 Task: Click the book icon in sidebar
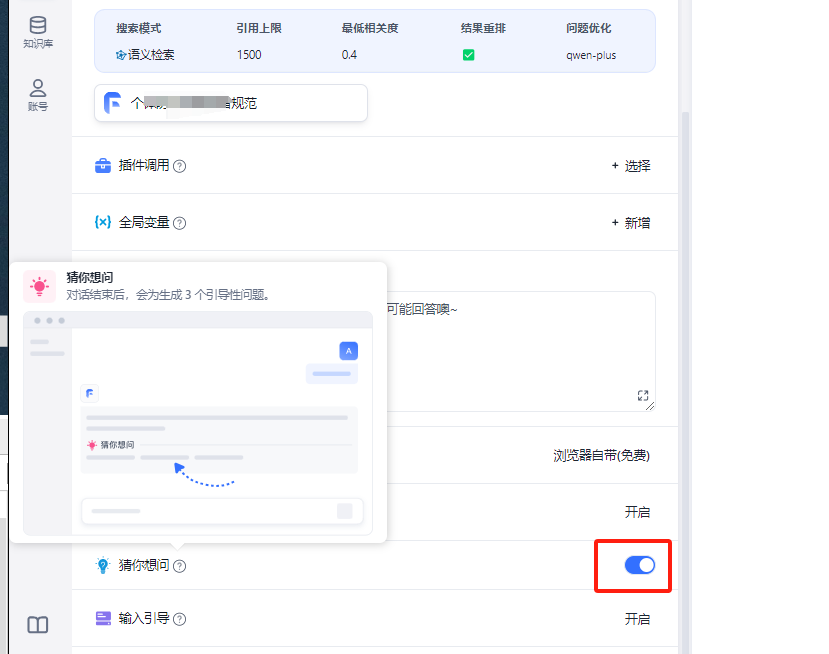click(37, 625)
